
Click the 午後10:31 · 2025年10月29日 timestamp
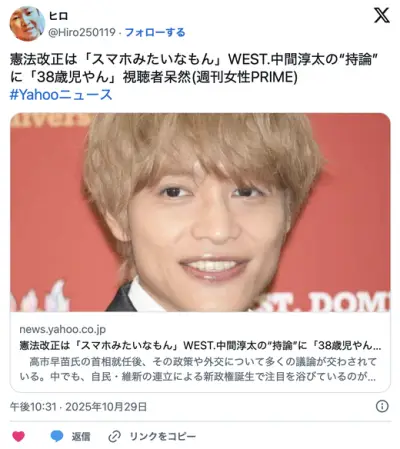(x=78, y=407)
